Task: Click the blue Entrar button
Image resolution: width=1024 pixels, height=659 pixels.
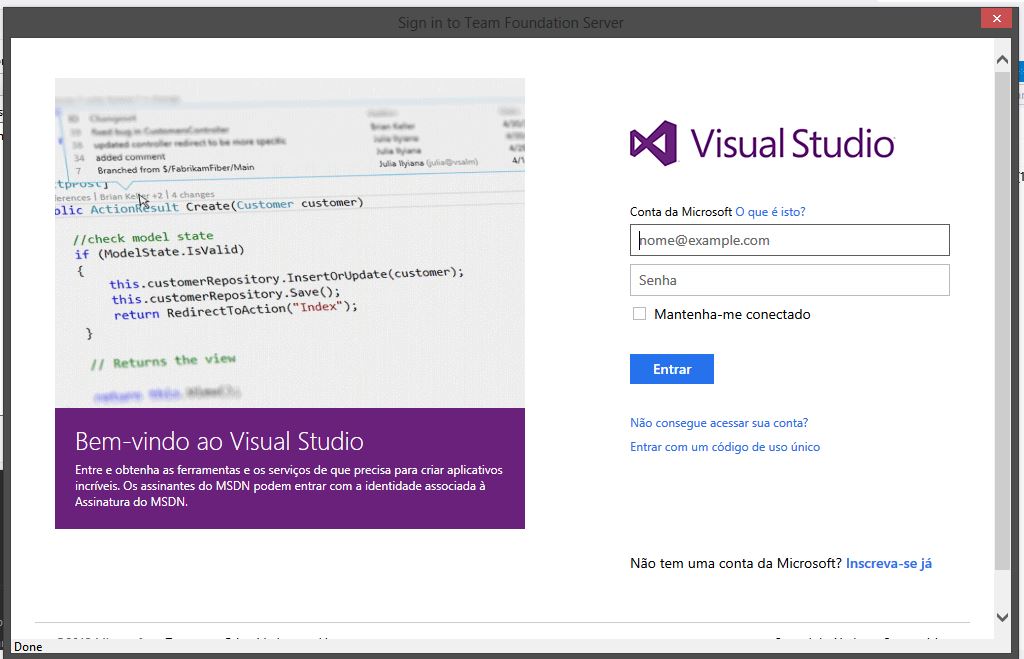Action: click(671, 369)
